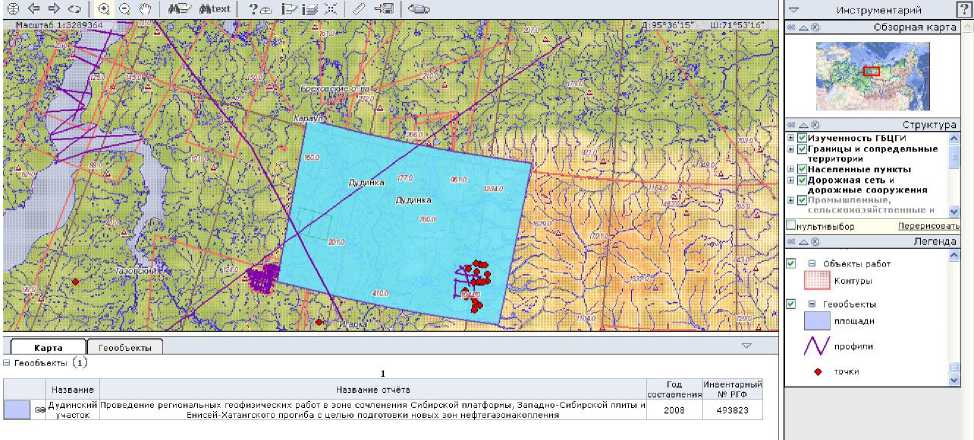Screen dimensions: 974x440
Task: Open the binoculars search by selection tool
Action: coord(179,9)
